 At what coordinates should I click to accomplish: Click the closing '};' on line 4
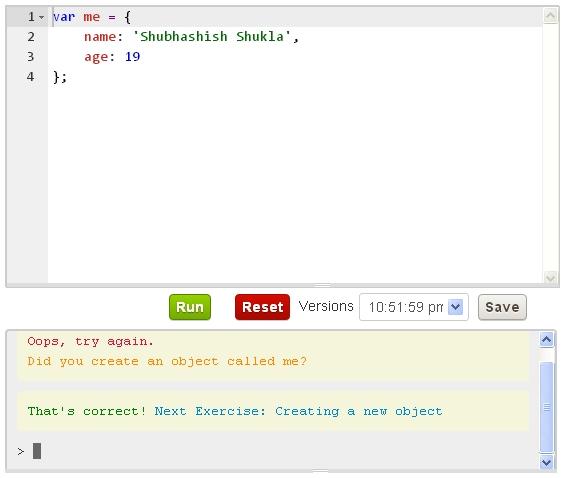click(x=60, y=77)
